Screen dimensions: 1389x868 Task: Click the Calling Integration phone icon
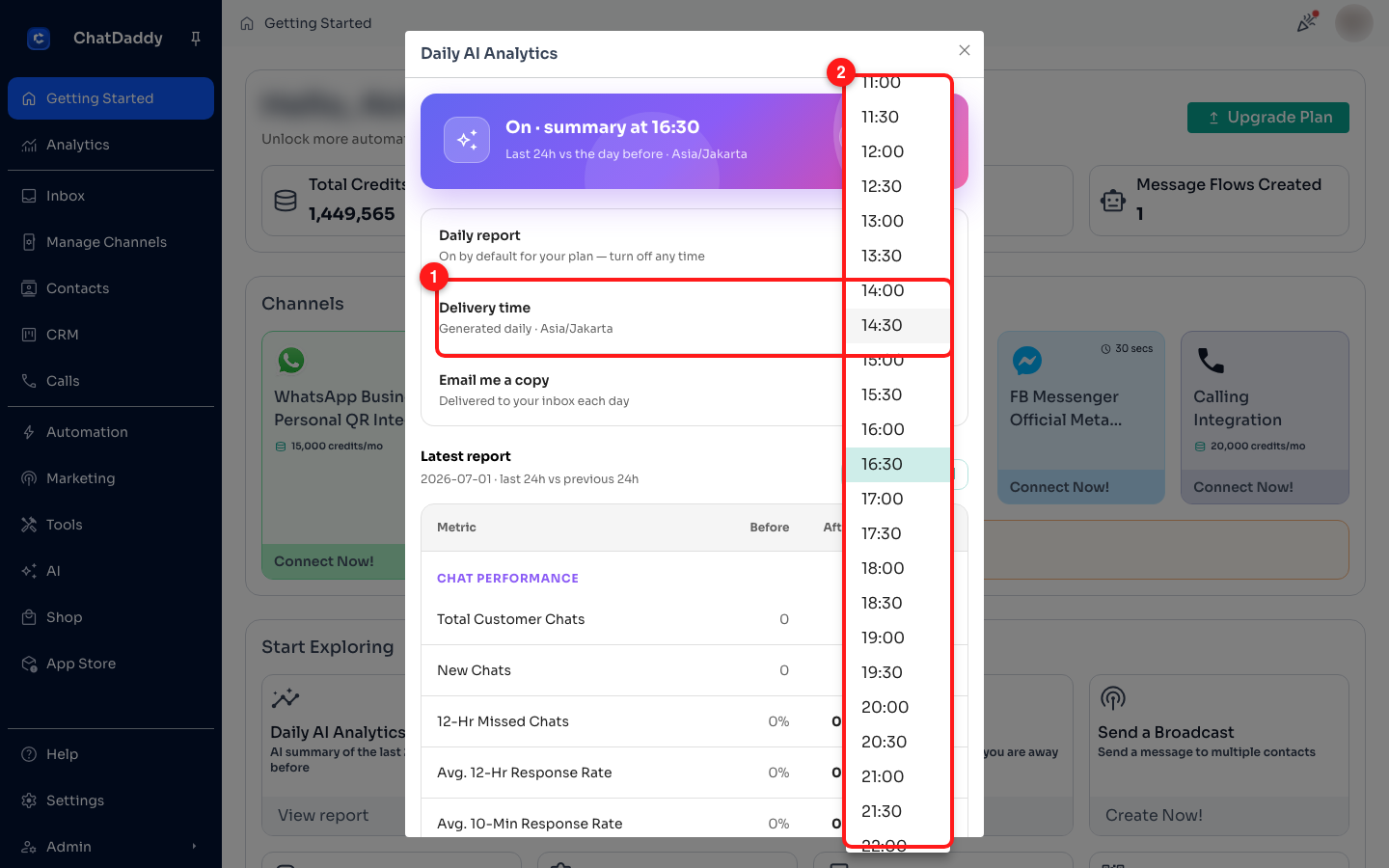[x=1211, y=361]
